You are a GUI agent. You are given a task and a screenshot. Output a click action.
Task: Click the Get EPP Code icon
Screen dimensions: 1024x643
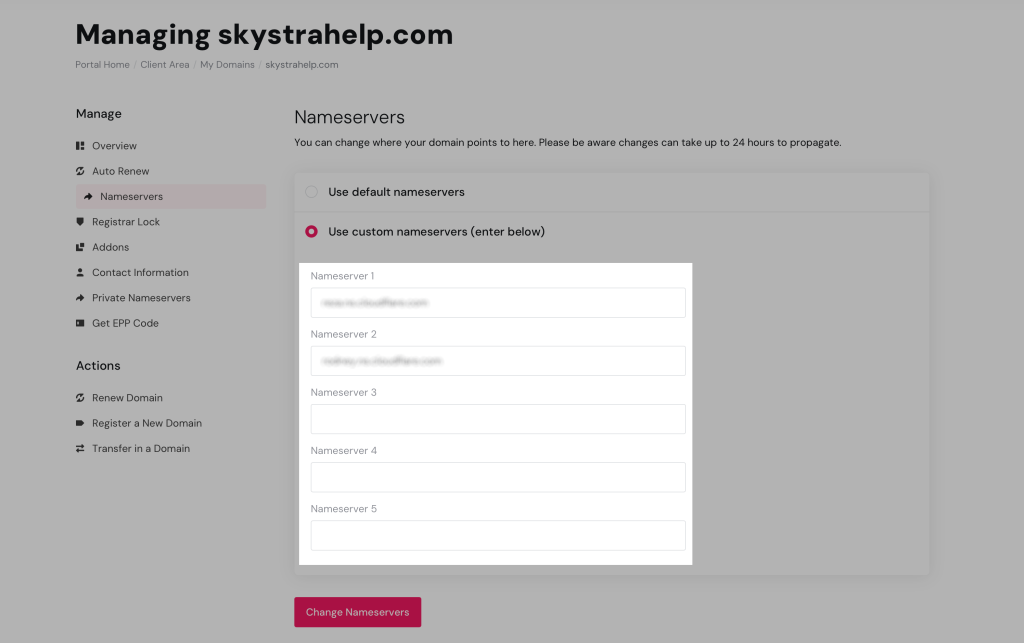pos(80,323)
